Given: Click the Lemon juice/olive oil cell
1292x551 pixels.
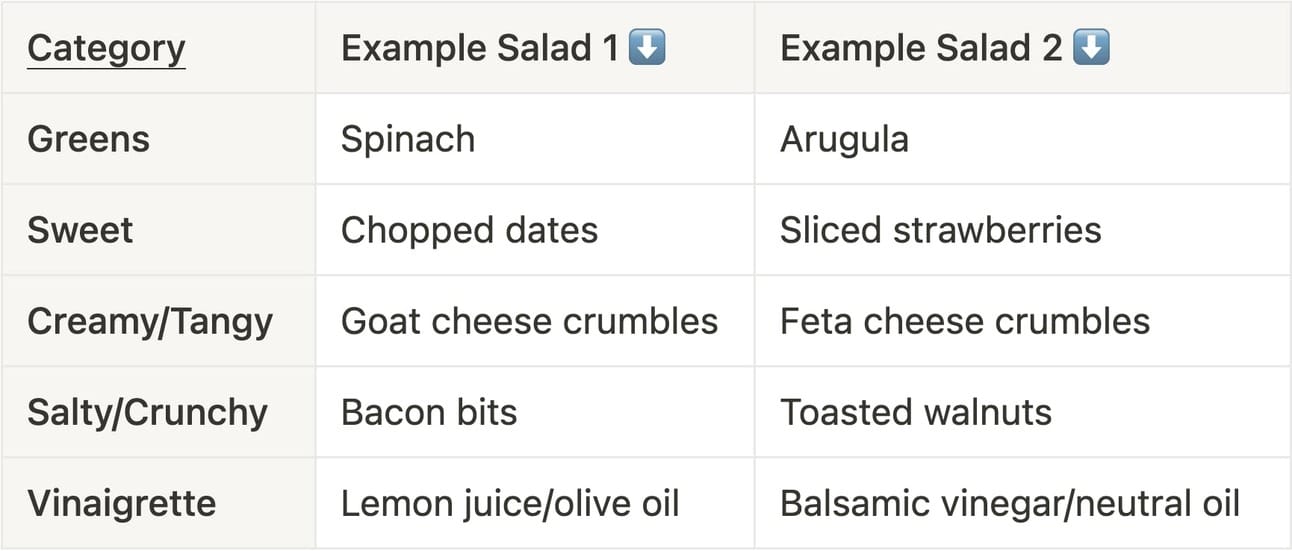Looking at the screenshot, I should [510, 503].
